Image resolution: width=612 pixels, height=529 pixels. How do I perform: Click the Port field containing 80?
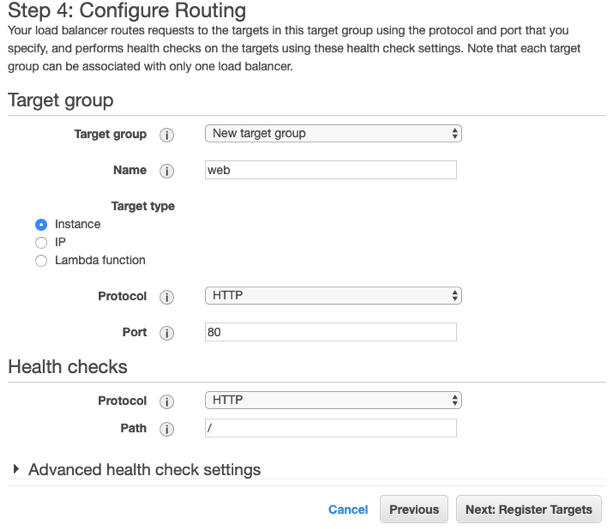(331, 332)
